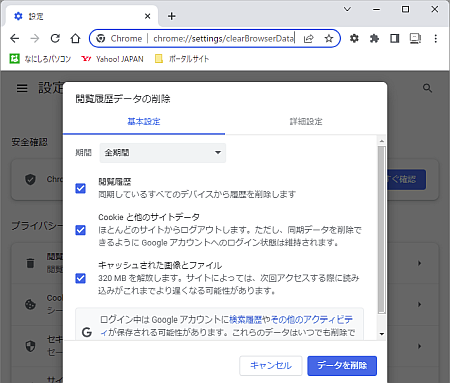This screenshot has width=450, height=383.
Task: Maximize the Chrome window
Action: tap(405, 9)
